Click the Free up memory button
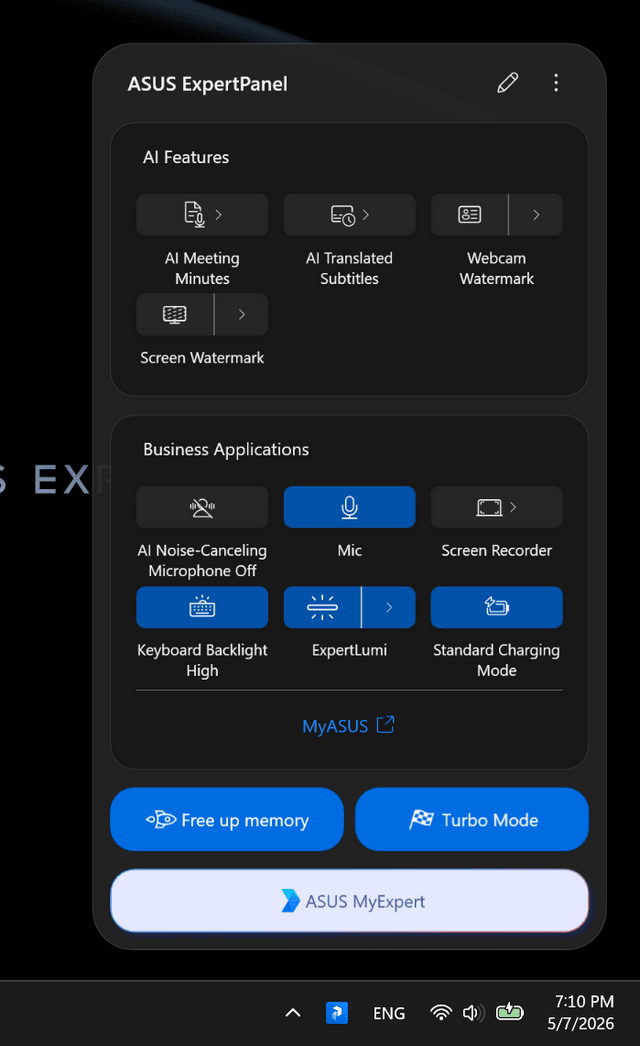Viewport: 640px width, 1046px height. (227, 819)
